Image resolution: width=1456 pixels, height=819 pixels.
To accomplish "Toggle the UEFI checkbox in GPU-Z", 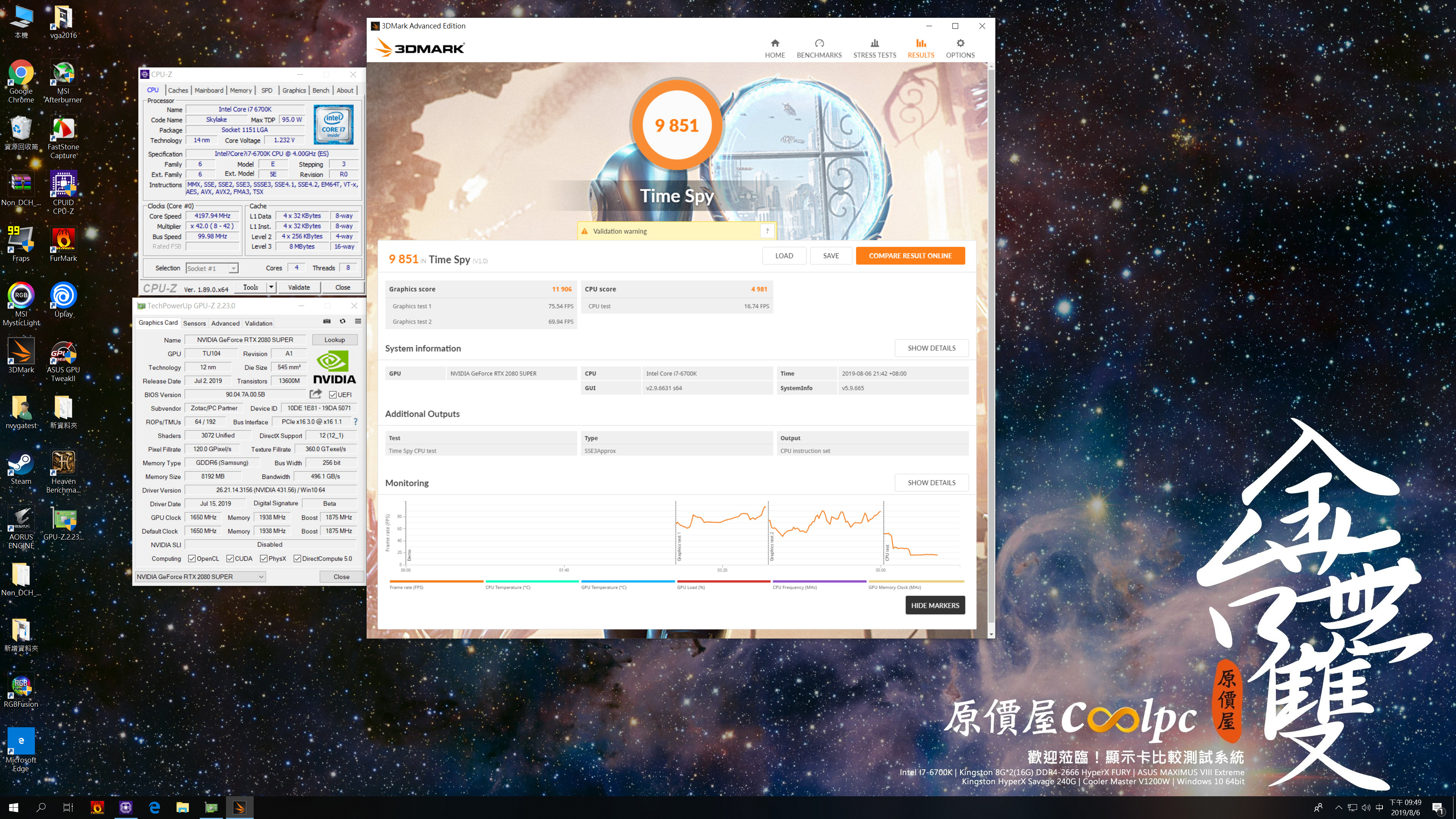I will (333, 394).
